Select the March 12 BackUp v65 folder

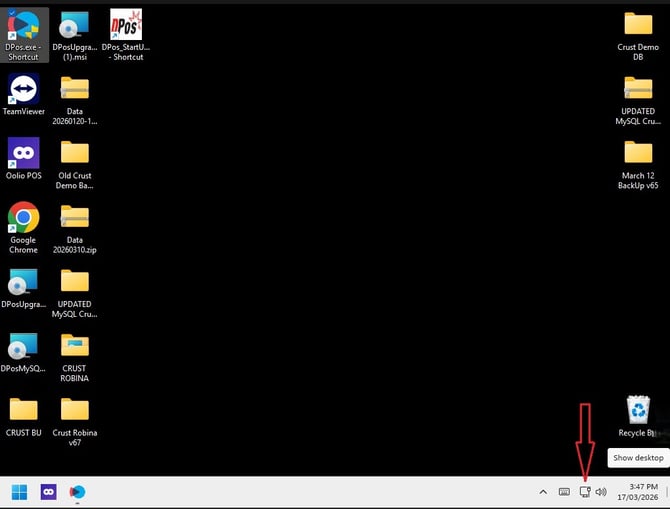point(638,165)
